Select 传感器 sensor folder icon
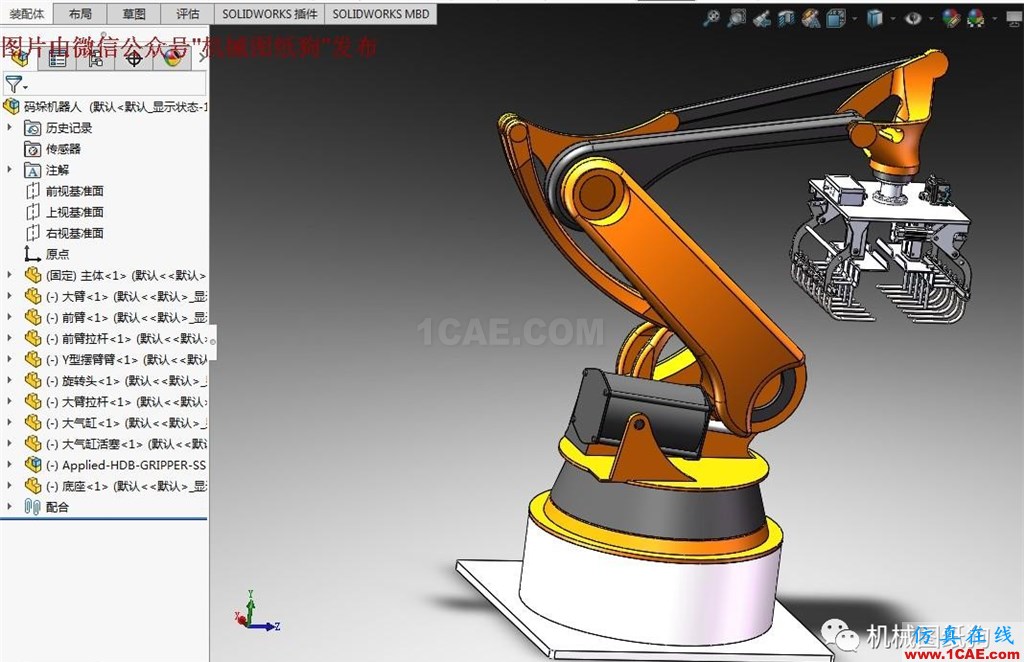The image size is (1024, 662). [x=32, y=149]
